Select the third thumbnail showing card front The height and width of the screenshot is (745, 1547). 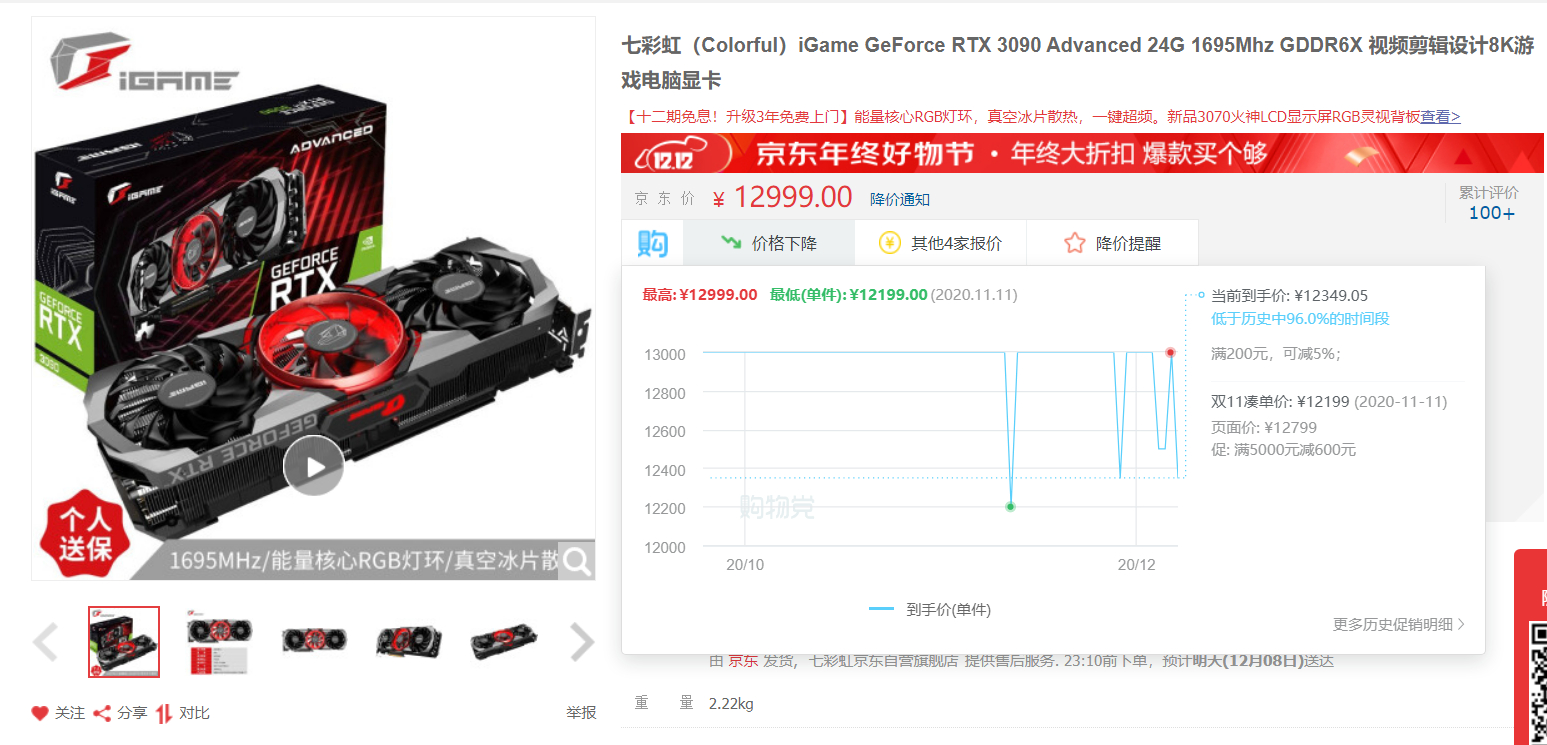(314, 642)
